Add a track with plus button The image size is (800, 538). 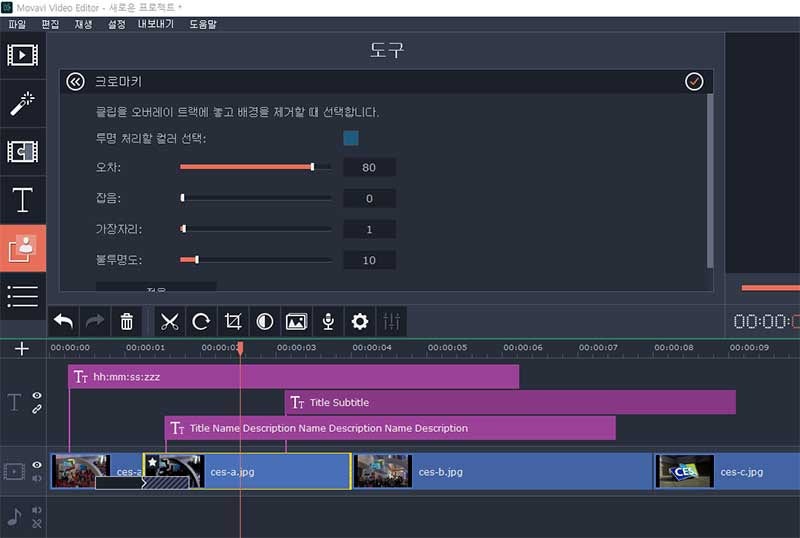tap(22, 349)
